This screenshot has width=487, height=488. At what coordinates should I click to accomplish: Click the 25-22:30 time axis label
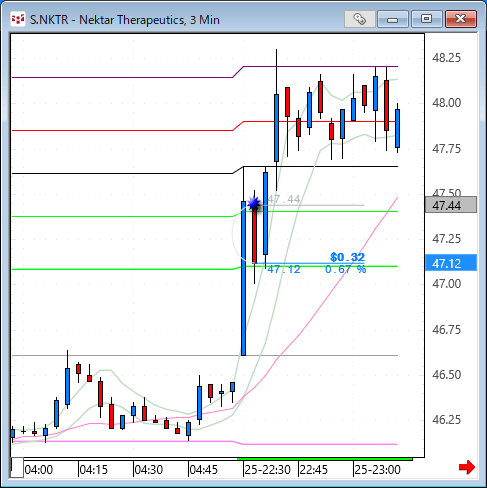point(268,470)
